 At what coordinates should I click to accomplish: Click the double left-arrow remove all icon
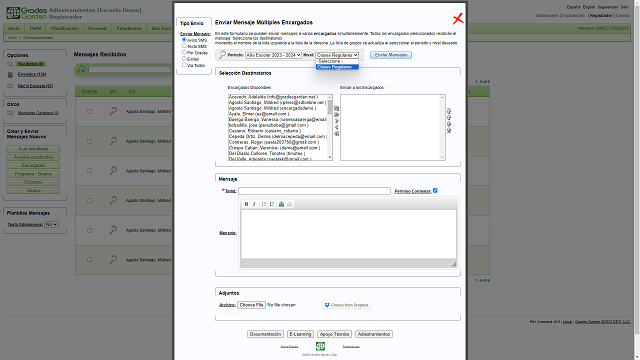click(337, 133)
